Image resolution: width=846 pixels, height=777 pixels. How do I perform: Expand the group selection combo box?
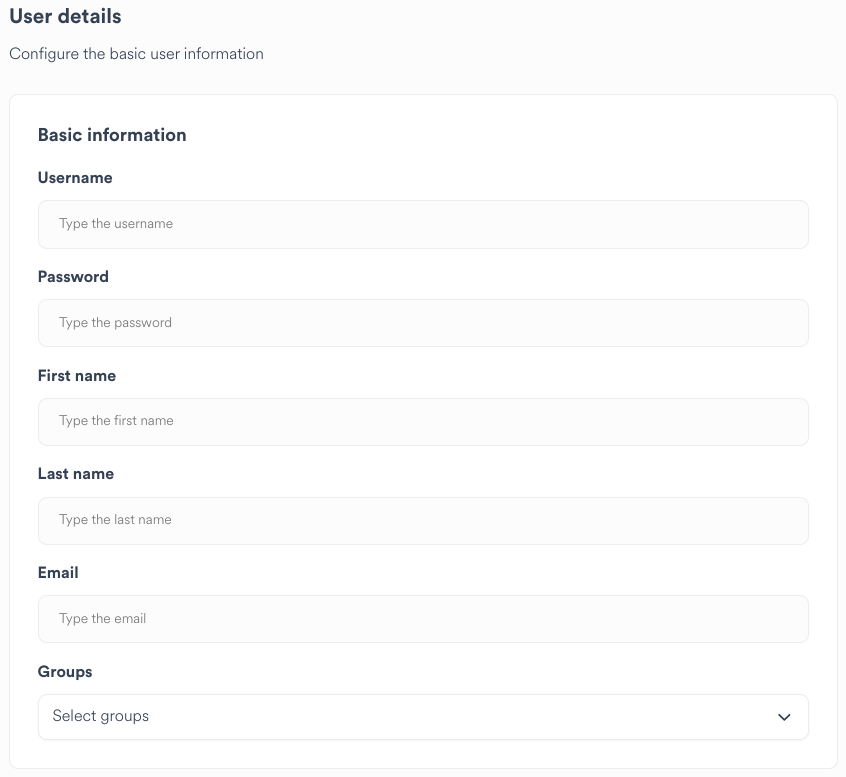click(x=423, y=716)
